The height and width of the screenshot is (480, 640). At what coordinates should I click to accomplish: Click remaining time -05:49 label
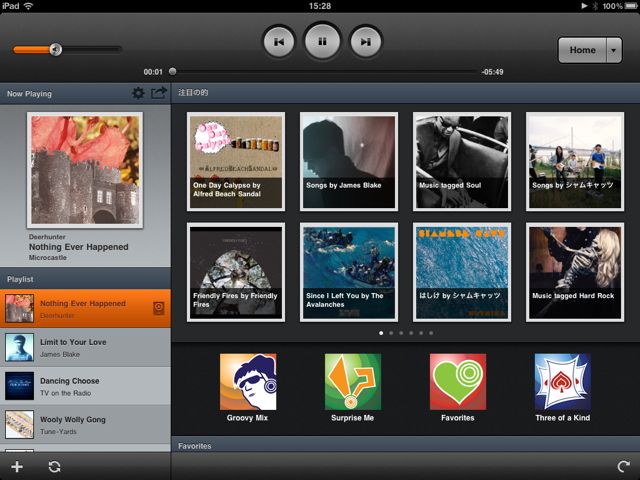tap(492, 72)
